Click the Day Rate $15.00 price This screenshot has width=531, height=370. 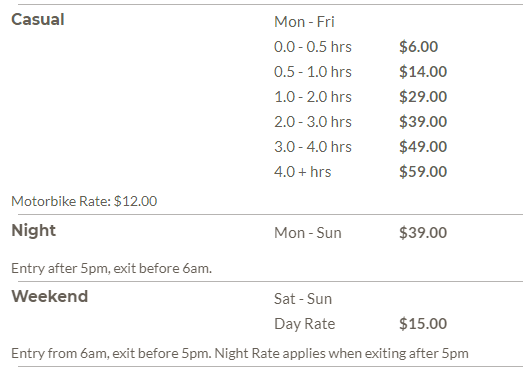coord(423,324)
